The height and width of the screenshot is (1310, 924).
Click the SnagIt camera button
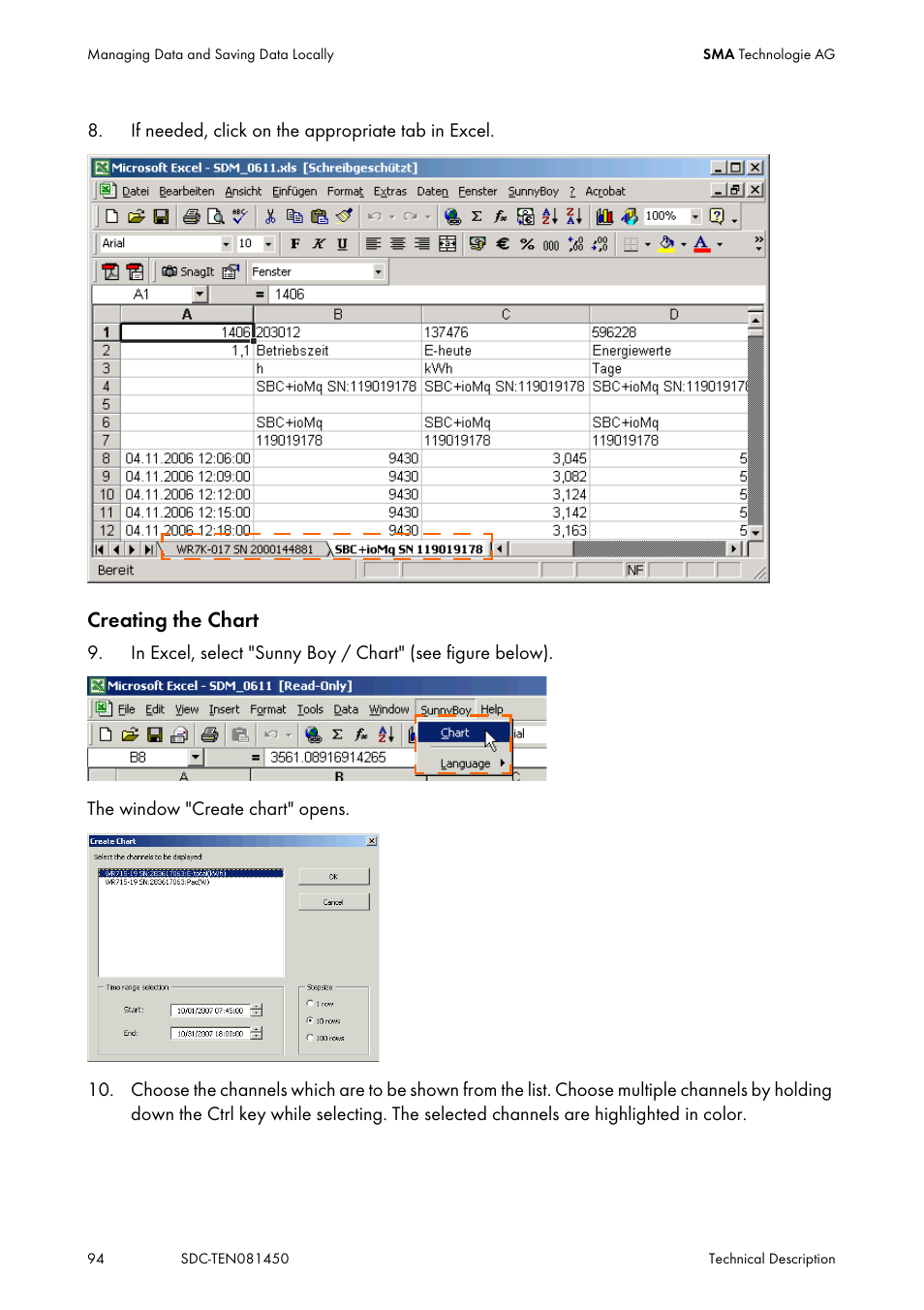(x=188, y=271)
